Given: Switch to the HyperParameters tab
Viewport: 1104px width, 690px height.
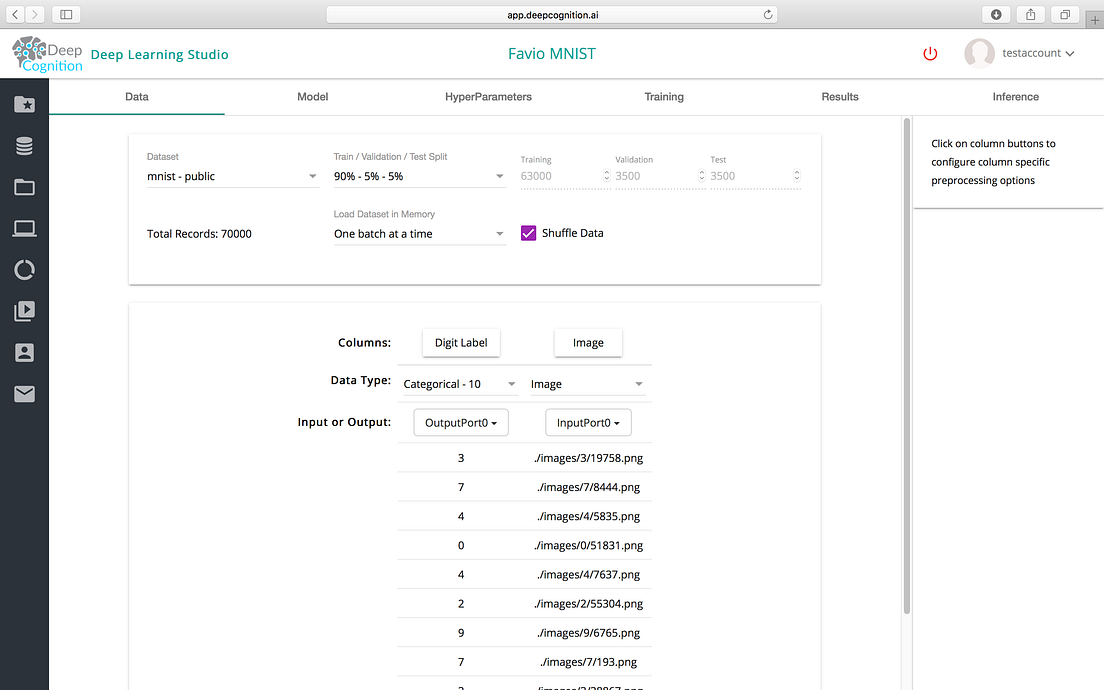Looking at the screenshot, I should pos(488,96).
